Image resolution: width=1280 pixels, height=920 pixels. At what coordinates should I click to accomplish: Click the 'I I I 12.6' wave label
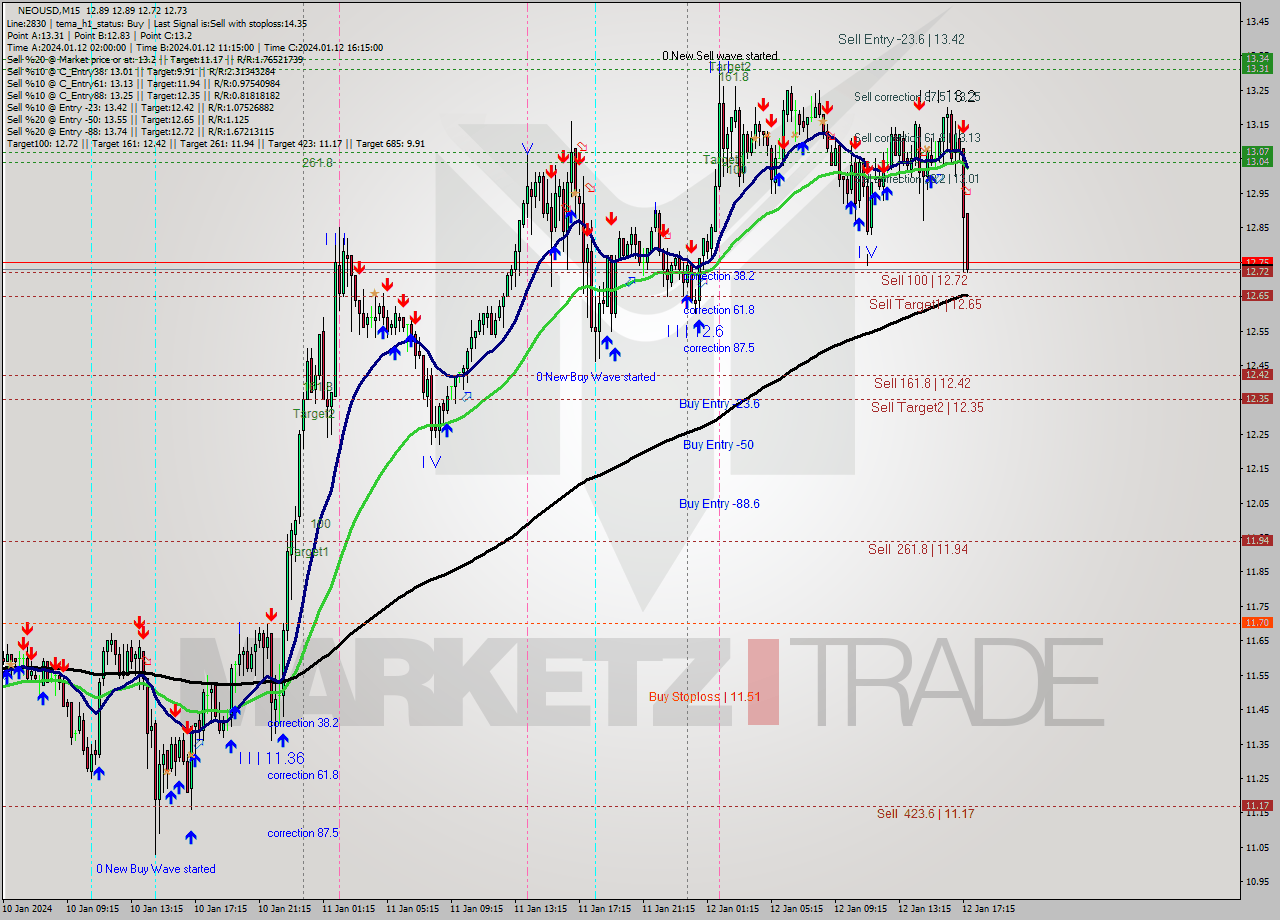click(695, 331)
